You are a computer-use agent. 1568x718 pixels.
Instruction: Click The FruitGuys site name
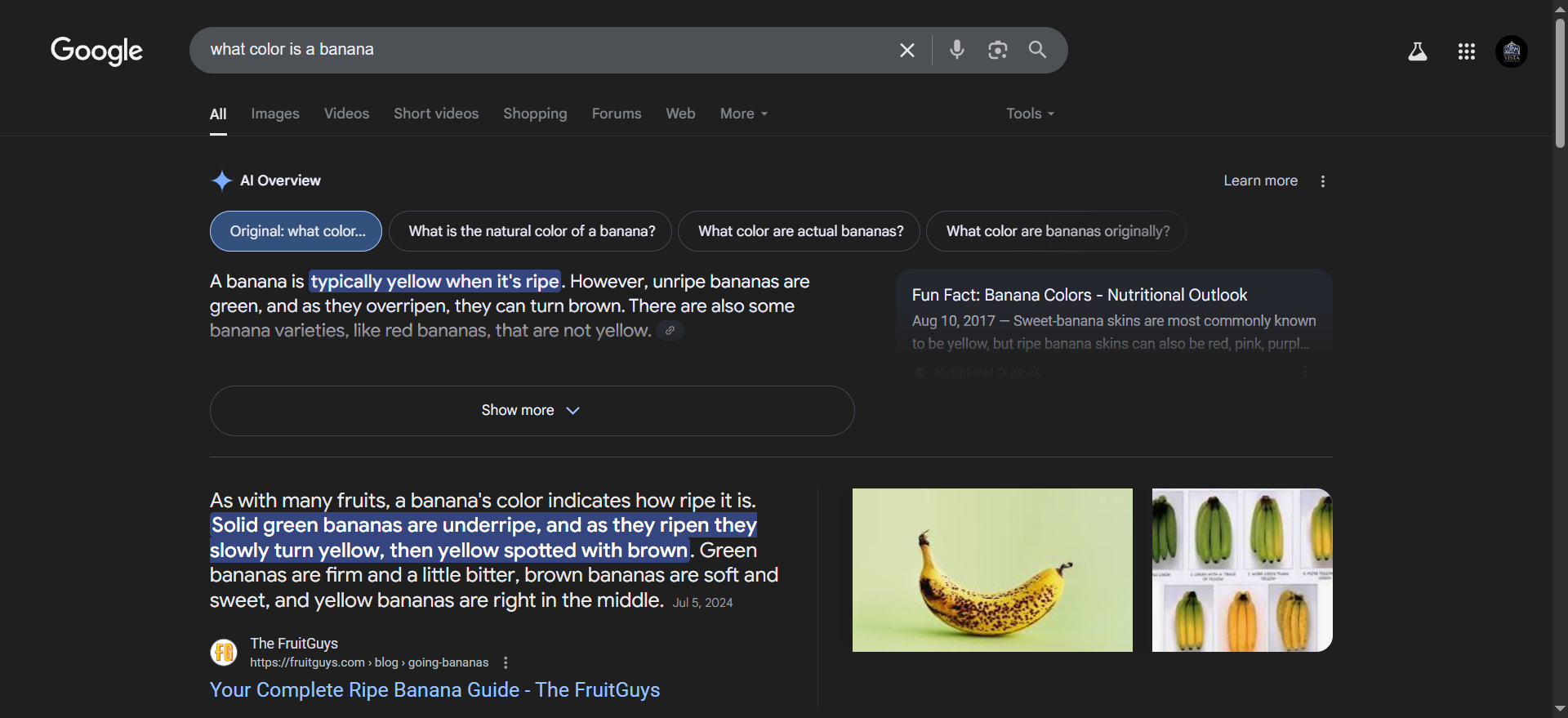click(x=294, y=644)
